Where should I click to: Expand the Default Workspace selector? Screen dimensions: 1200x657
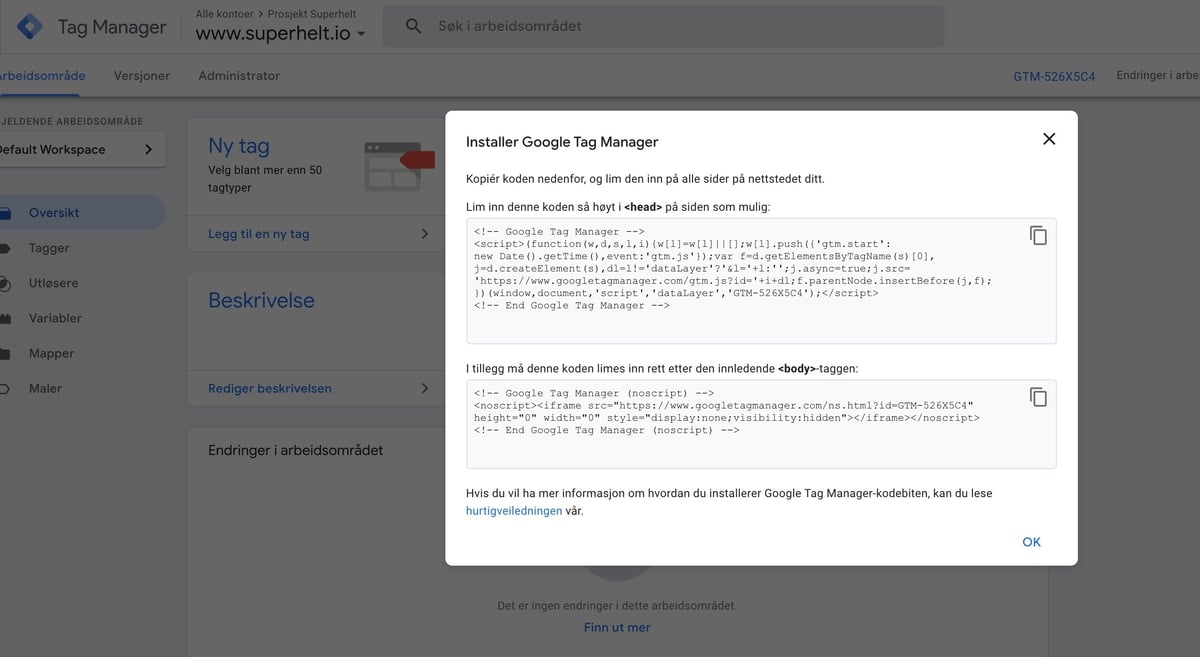80,149
